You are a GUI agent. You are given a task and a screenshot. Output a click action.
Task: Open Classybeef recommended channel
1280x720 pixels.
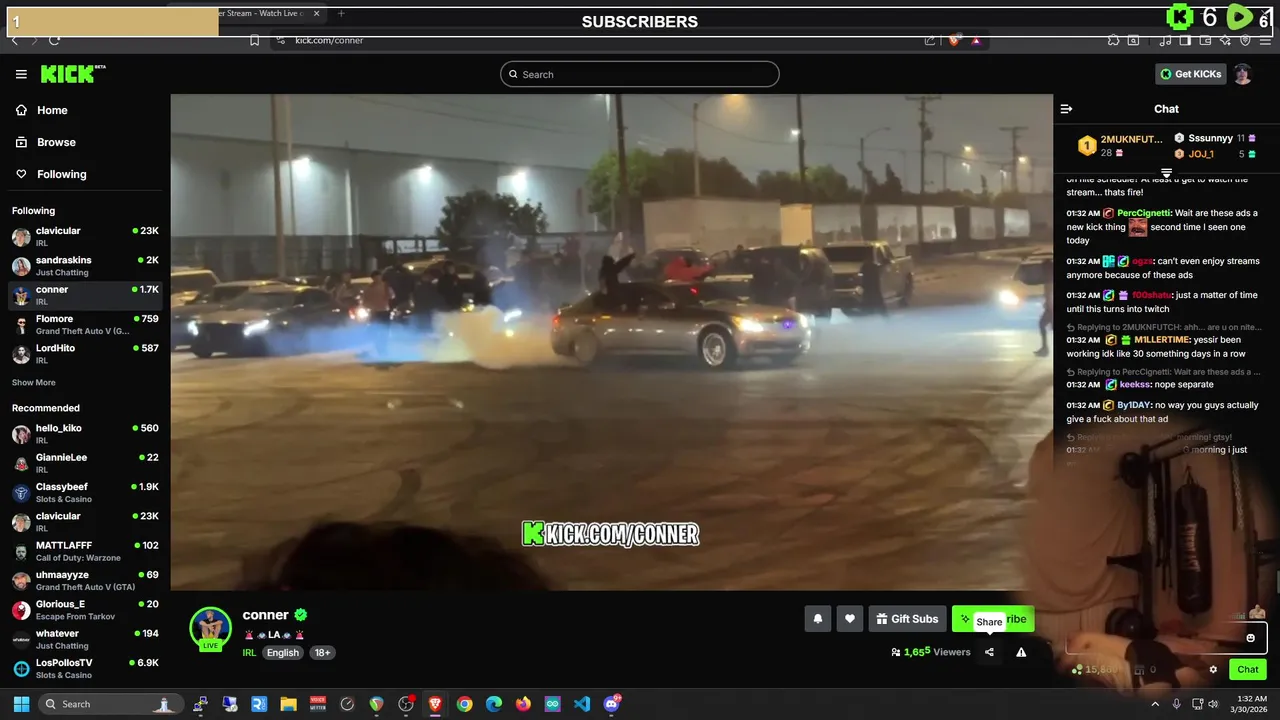point(85,492)
